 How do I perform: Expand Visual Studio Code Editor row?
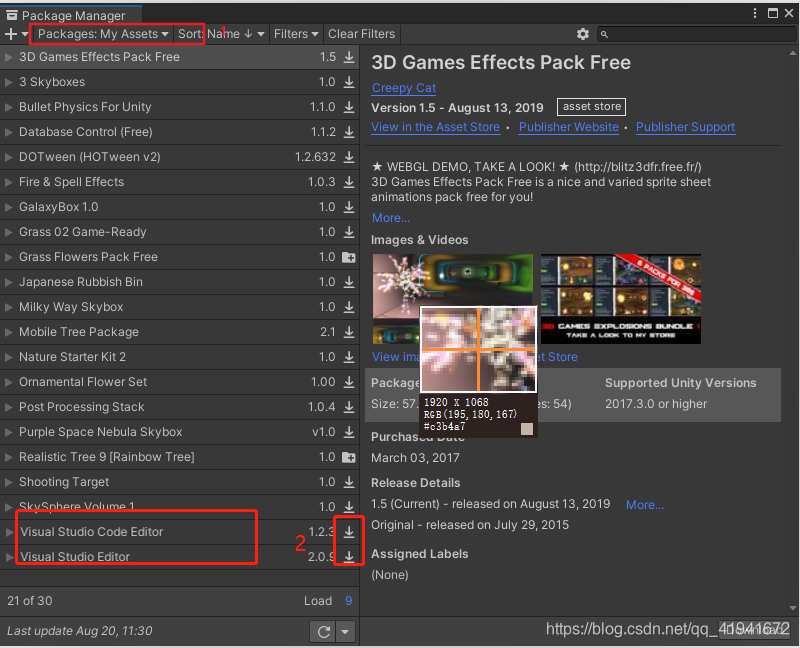click(x=8, y=532)
